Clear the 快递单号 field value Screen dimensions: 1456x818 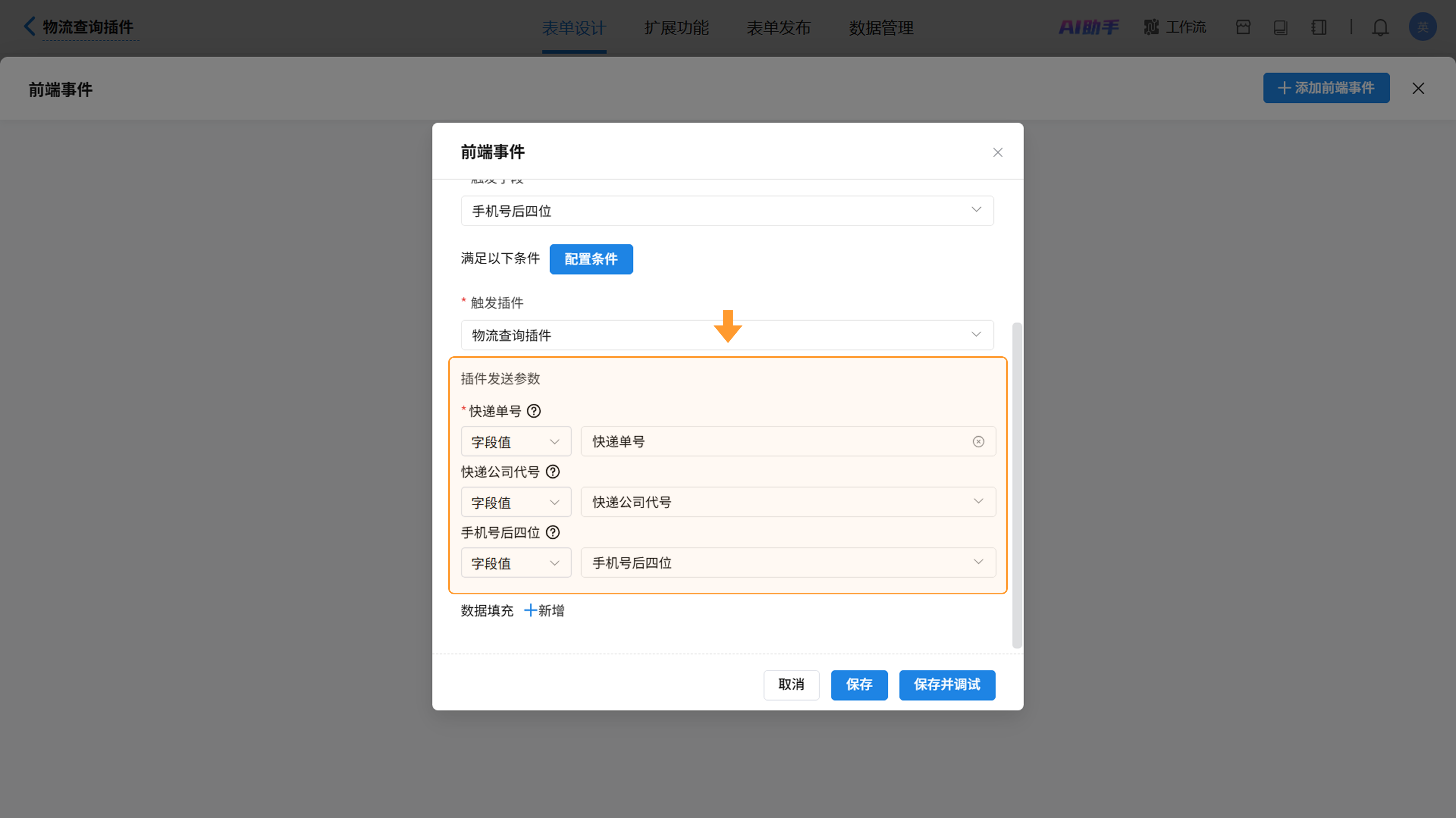[978, 441]
